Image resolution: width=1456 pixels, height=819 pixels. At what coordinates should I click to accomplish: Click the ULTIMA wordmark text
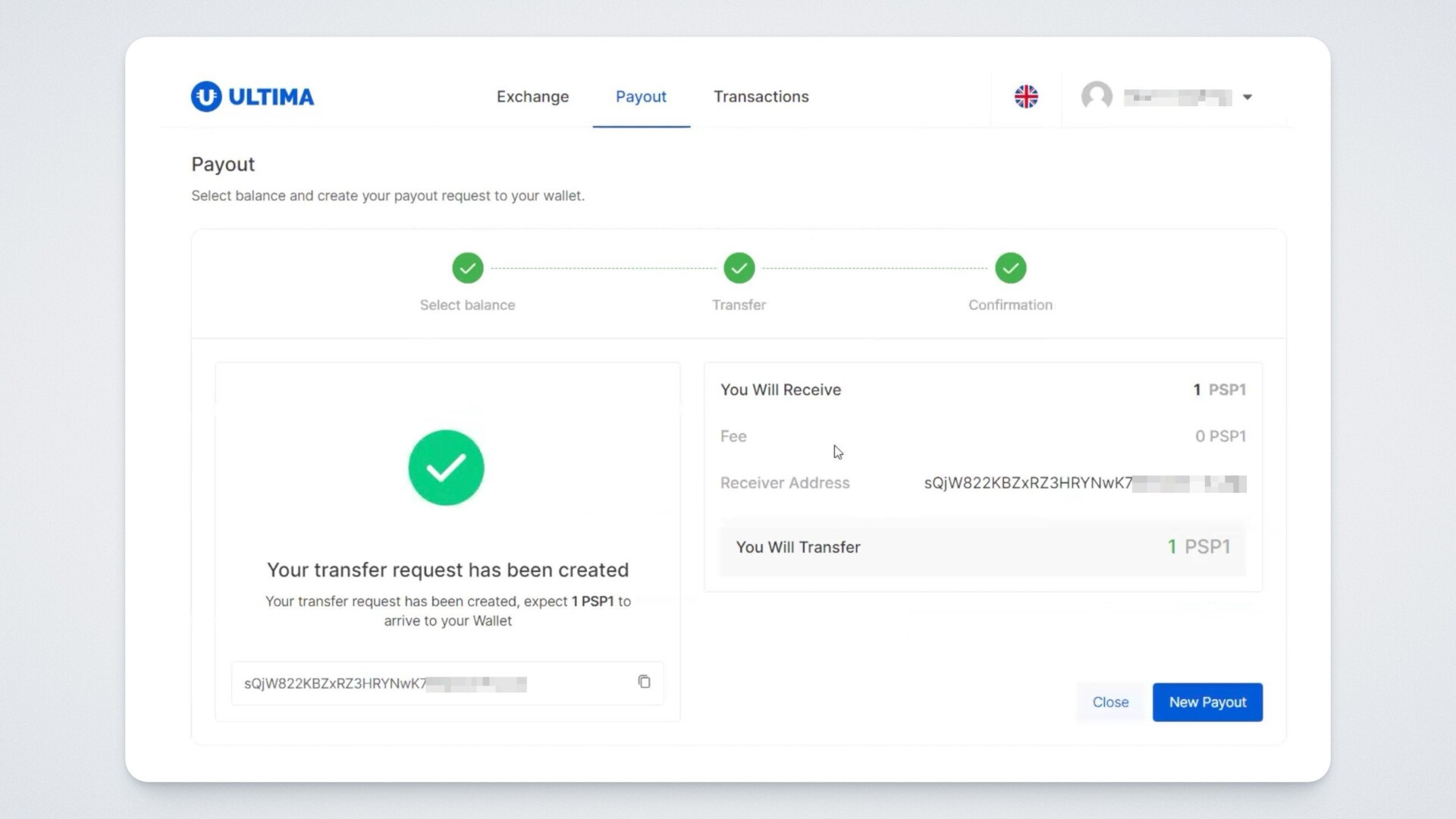point(271,97)
